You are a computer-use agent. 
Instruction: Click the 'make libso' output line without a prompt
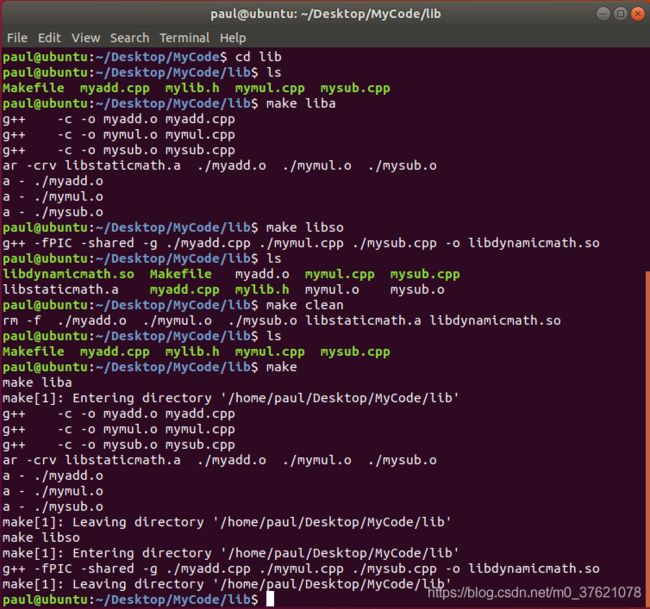41,537
